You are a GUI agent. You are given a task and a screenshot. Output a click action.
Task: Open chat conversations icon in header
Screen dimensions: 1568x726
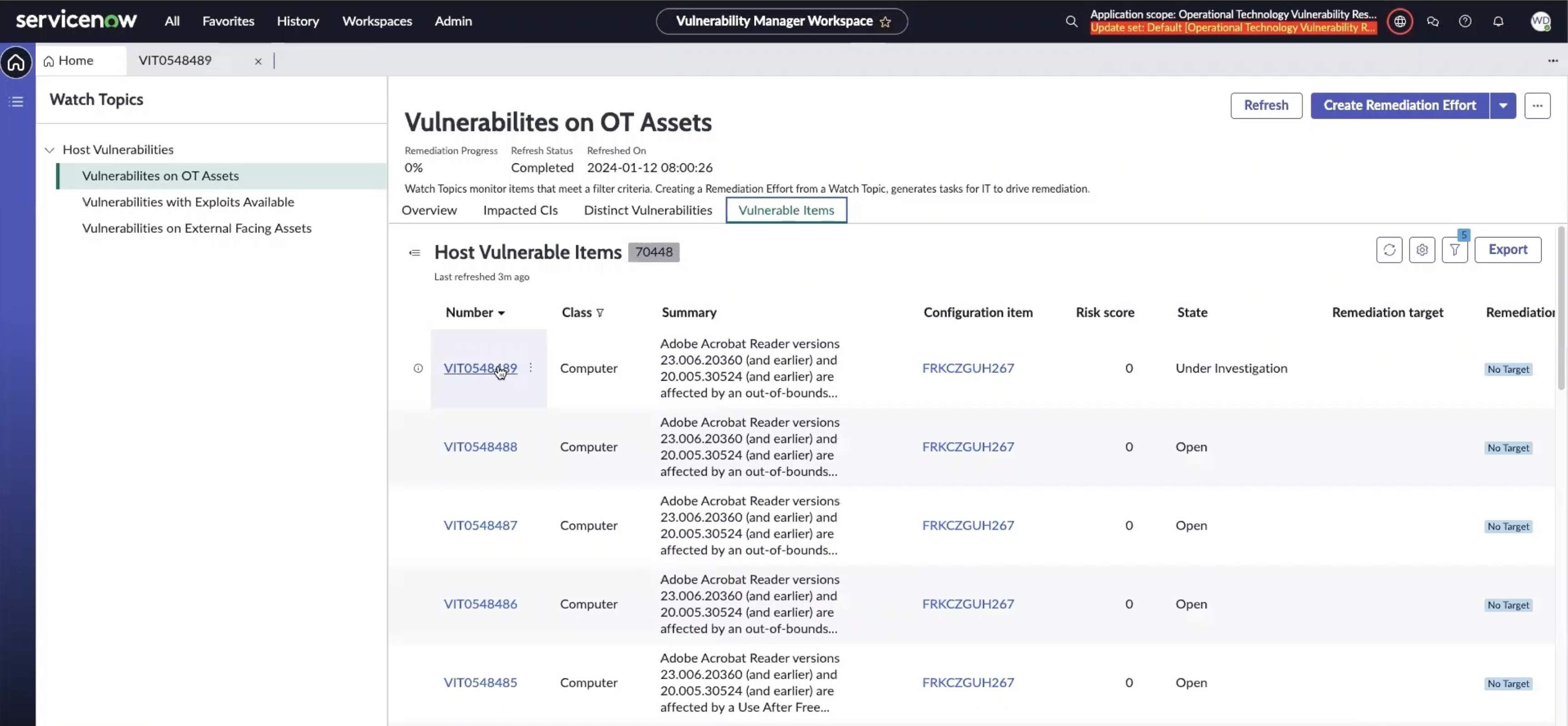(x=1433, y=21)
